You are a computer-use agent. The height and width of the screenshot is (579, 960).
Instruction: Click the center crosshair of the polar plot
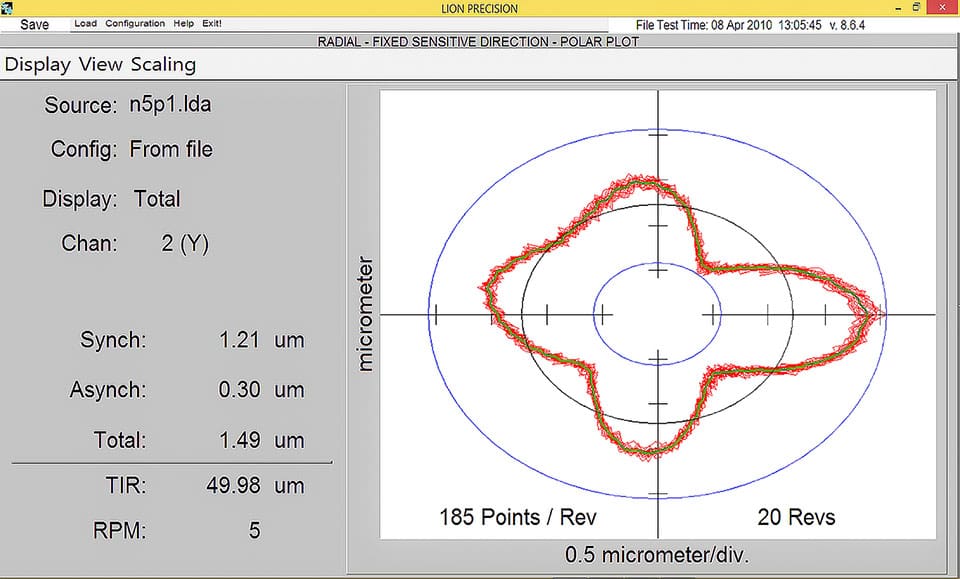(x=658, y=315)
